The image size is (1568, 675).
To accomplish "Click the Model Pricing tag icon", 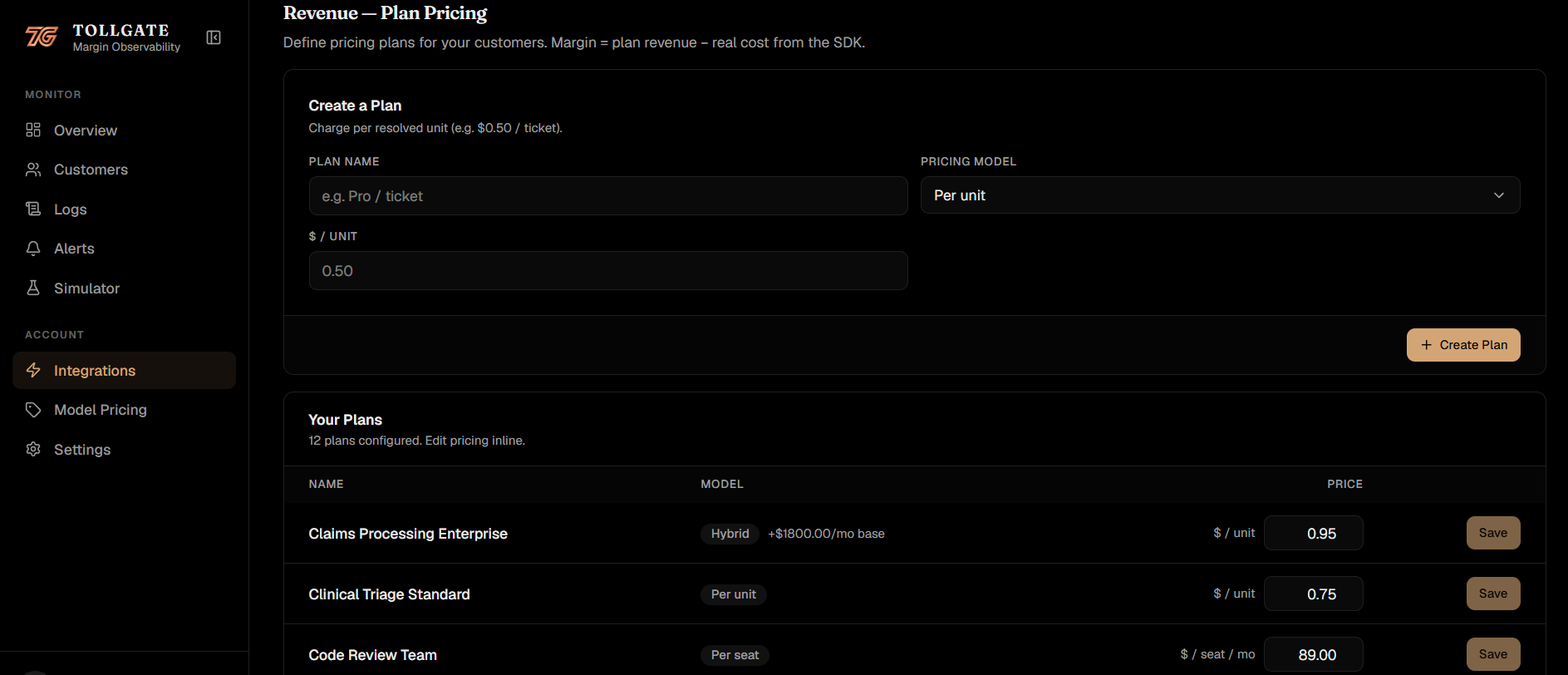I will pos(33,410).
